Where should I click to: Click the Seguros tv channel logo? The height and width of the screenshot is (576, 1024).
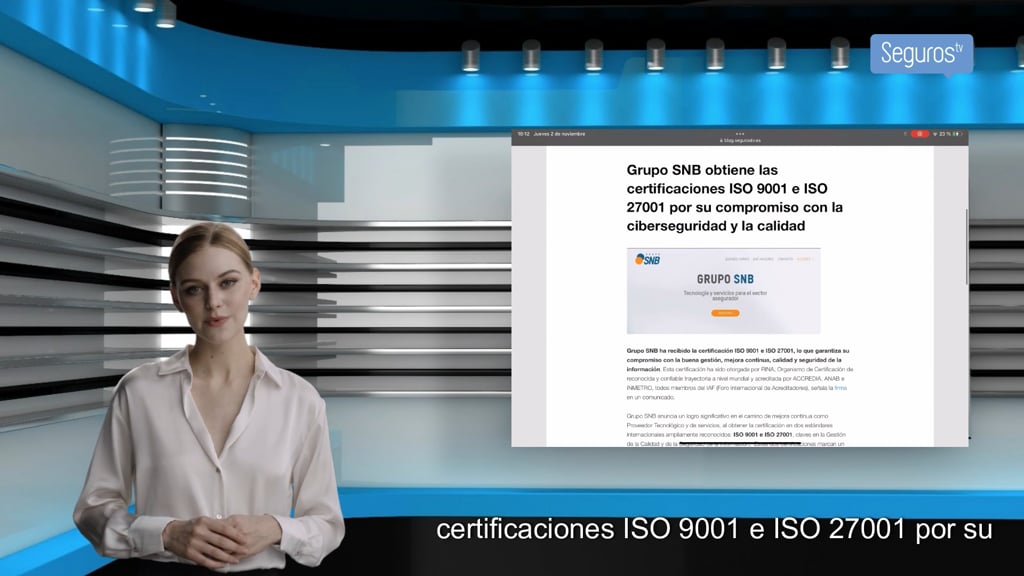921,54
